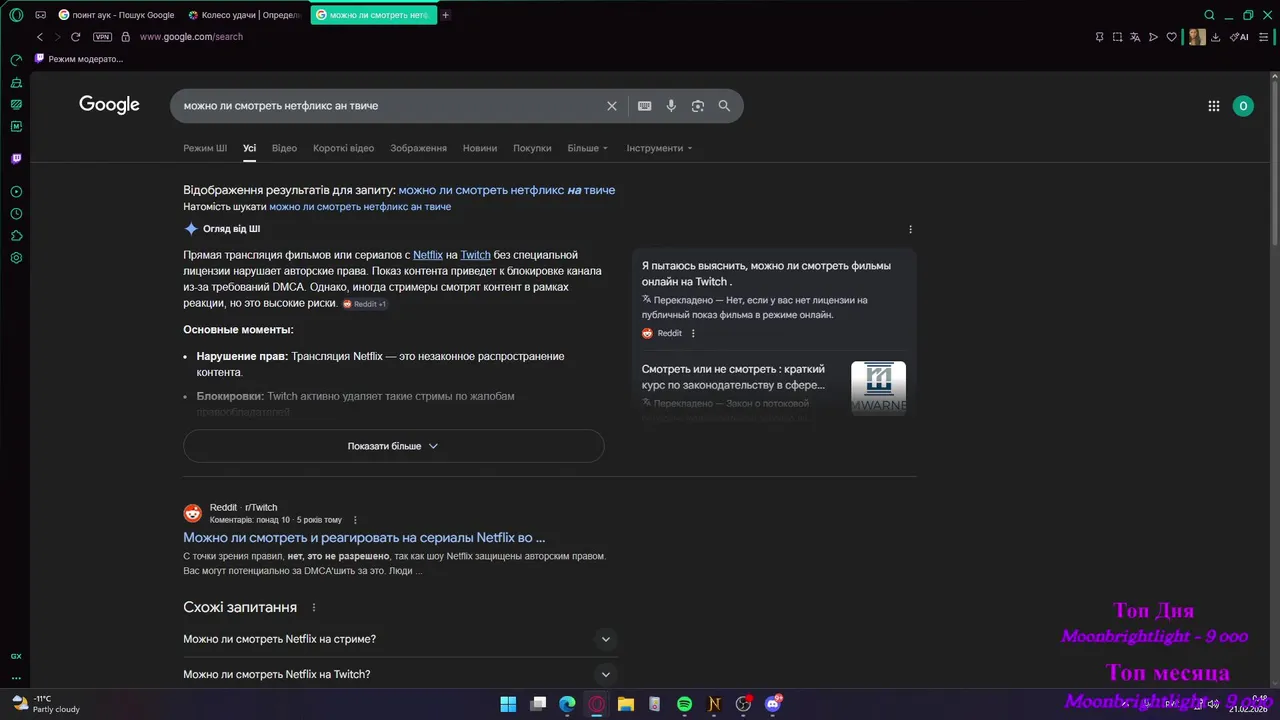Image resolution: width=1280 pixels, height=720 pixels.
Task: Open the Reddit r/Twitch result title
Action: [x=364, y=537]
